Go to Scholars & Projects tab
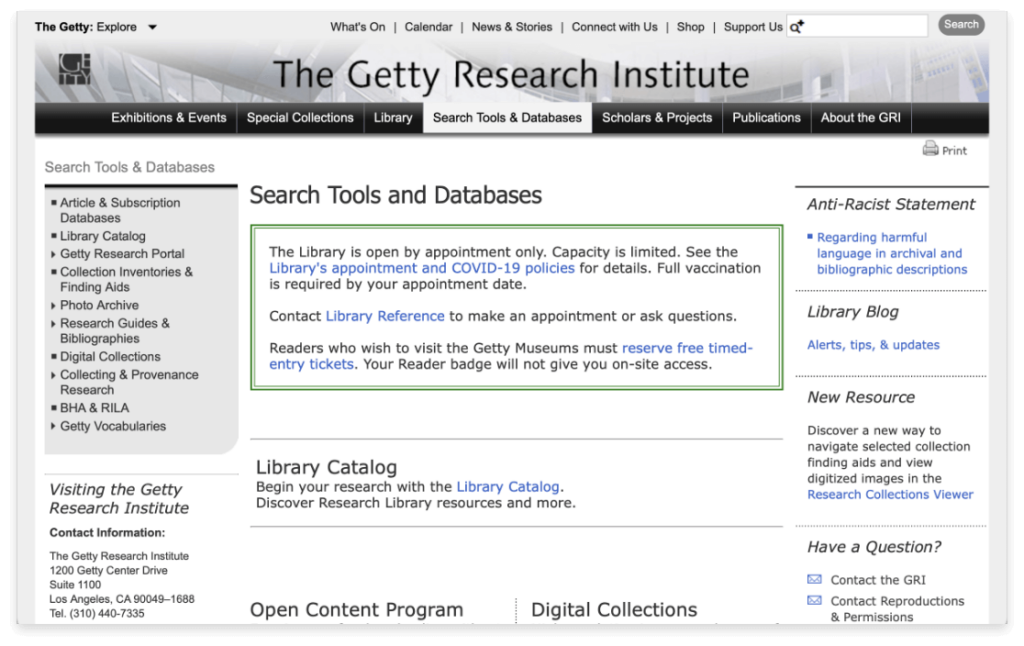This screenshot has height=646, width=1024. (x=657, y=118)
